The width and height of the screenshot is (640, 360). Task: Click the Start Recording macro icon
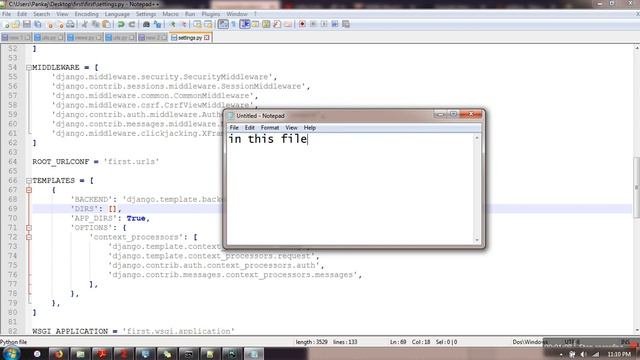[302, 24]
